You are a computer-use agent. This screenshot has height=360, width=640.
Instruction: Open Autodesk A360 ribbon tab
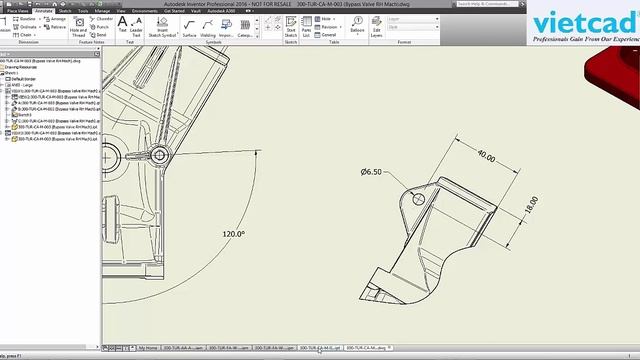coord(221,11)
